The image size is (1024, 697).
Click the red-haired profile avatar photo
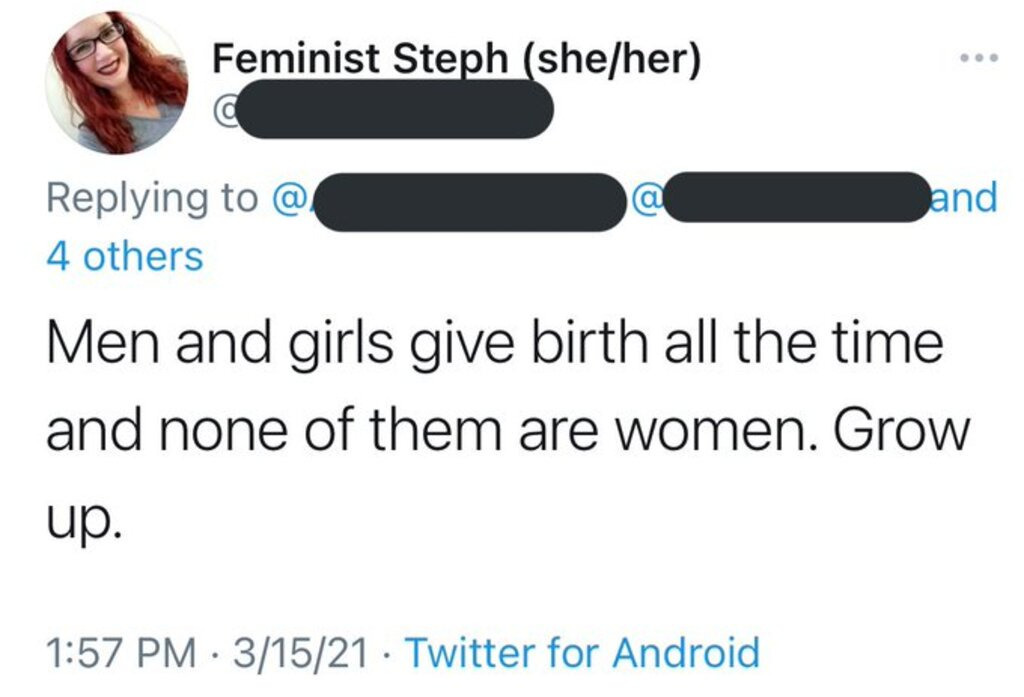[117, 83]
